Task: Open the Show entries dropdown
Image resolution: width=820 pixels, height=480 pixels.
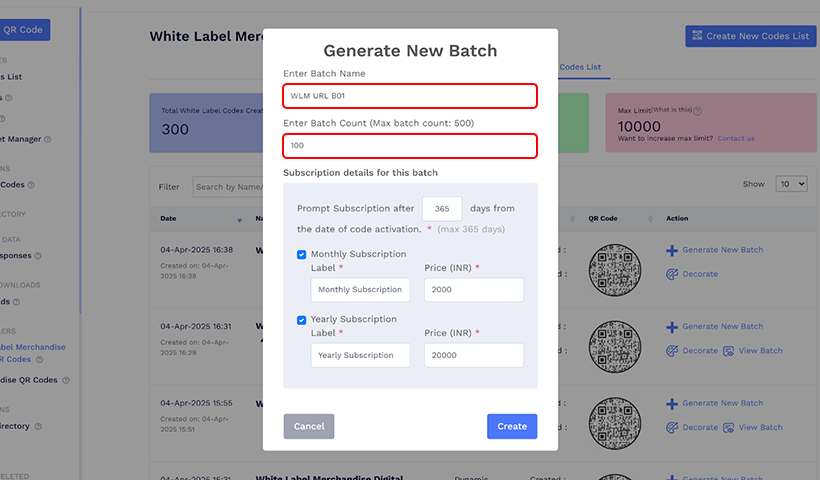Action: pos(791,185)
